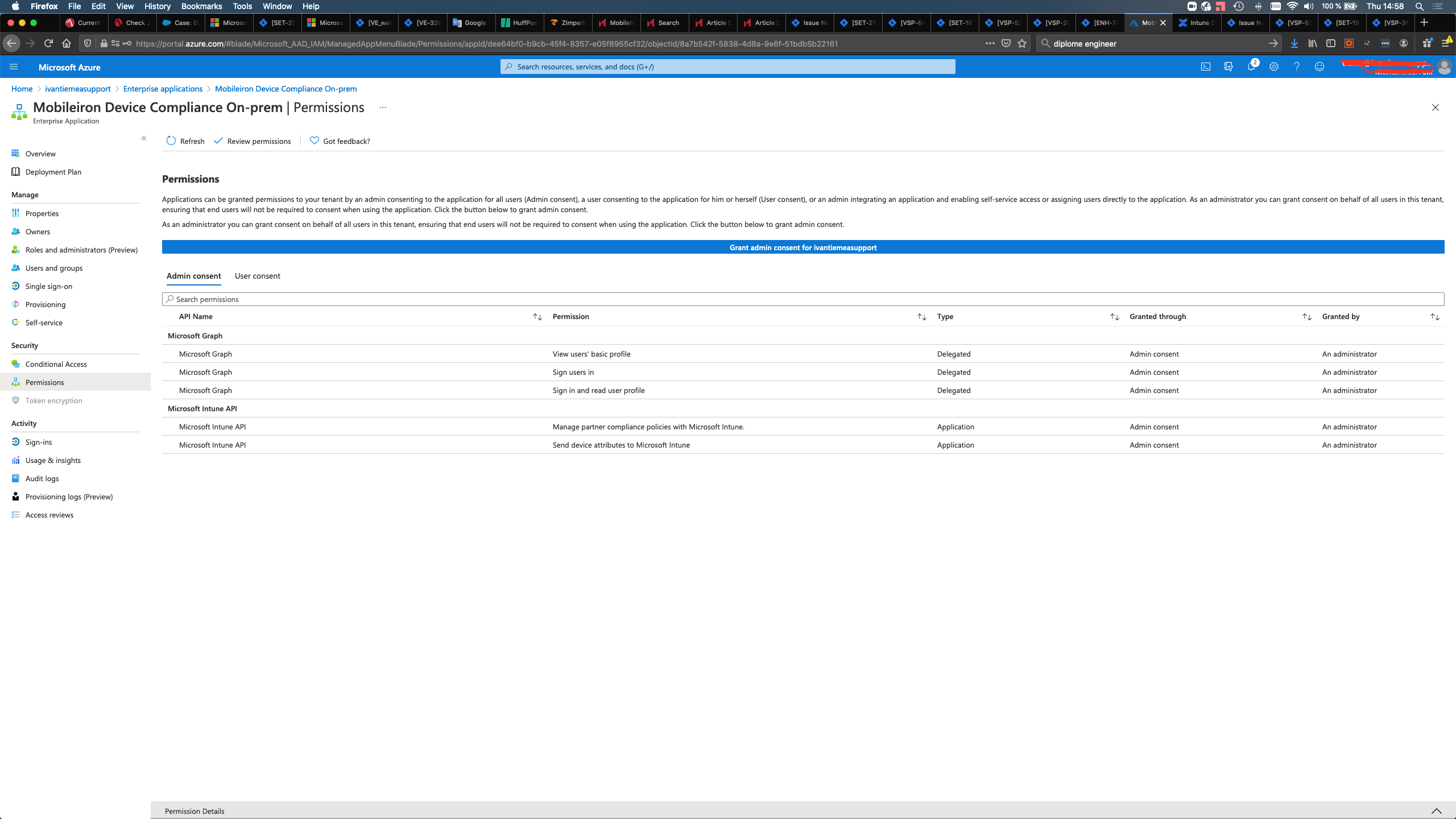Refresh the permissions list
This screenshot has width=1456, height=819.
[185, 140]
